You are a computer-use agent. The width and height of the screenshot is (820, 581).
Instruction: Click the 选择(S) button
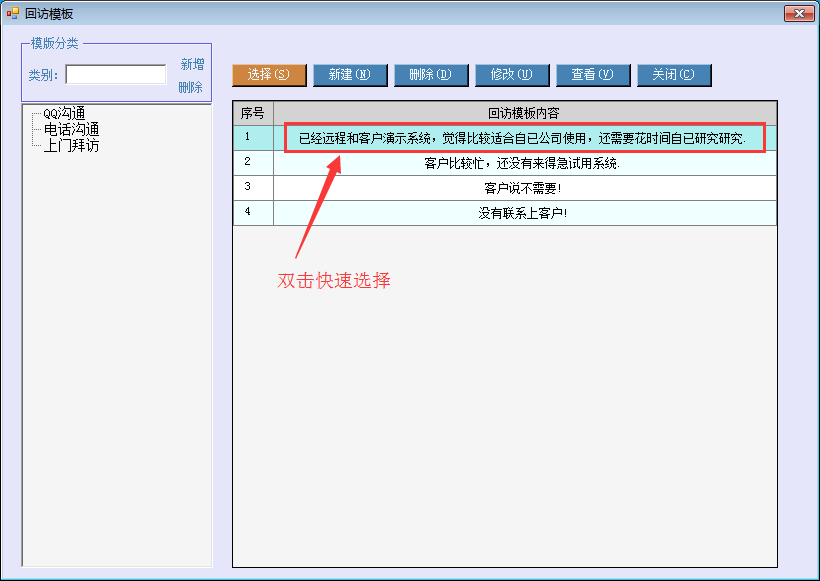click(269, 75)
